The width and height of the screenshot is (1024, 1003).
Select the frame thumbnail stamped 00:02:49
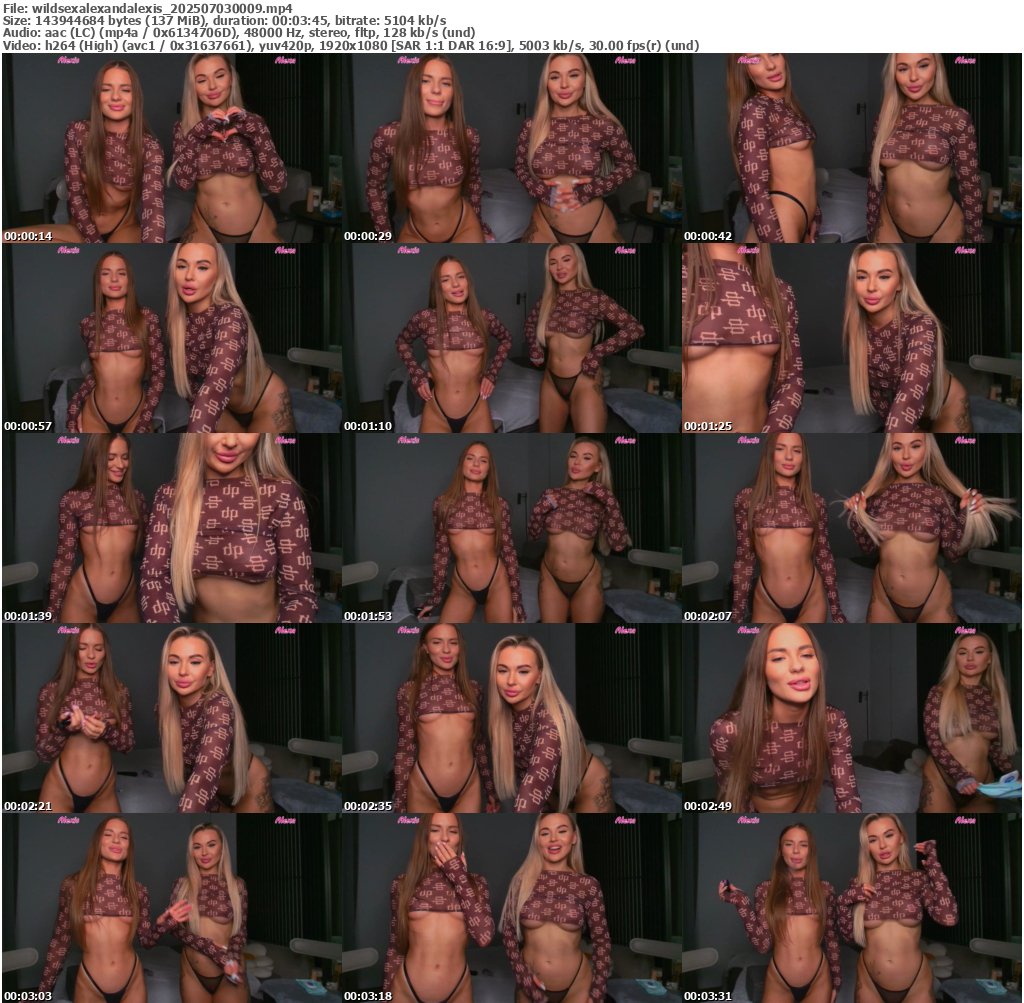point(852,718)
